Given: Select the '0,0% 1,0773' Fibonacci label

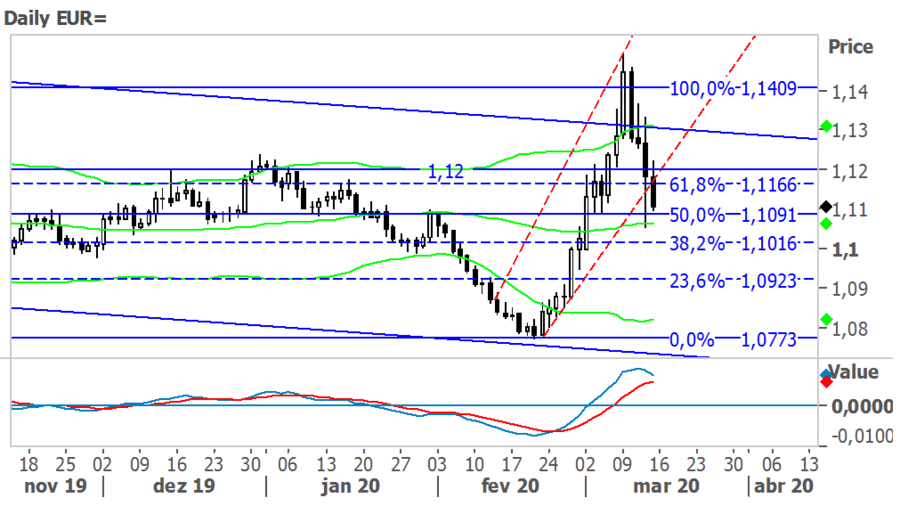Looking at the screenshot, I should tap(734, 340).
